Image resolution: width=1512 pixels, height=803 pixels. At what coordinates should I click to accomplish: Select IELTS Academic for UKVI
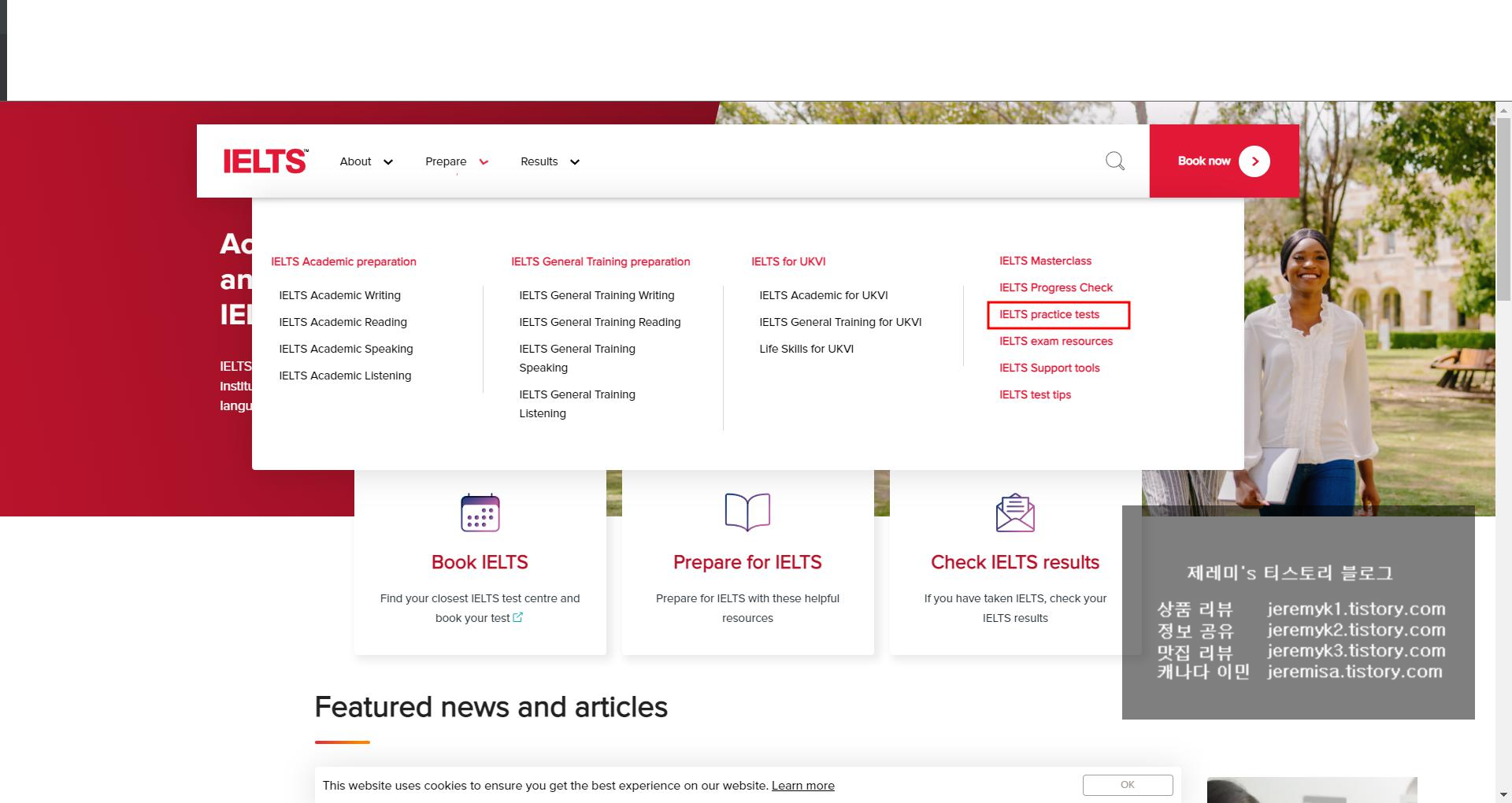point(823,295)
